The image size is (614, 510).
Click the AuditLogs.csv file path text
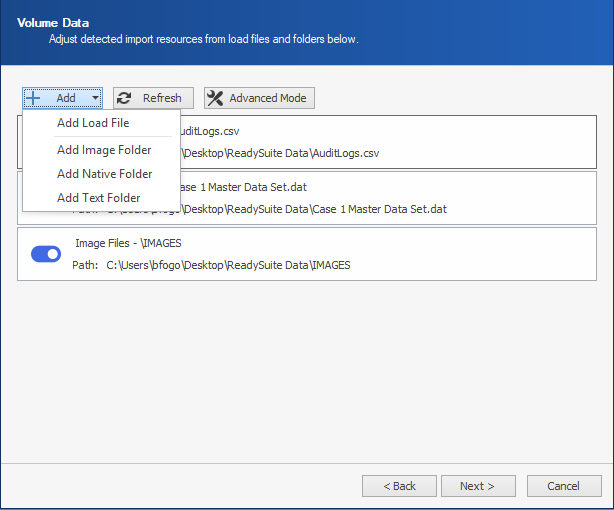pyautogui.click(x=280, y=153)
